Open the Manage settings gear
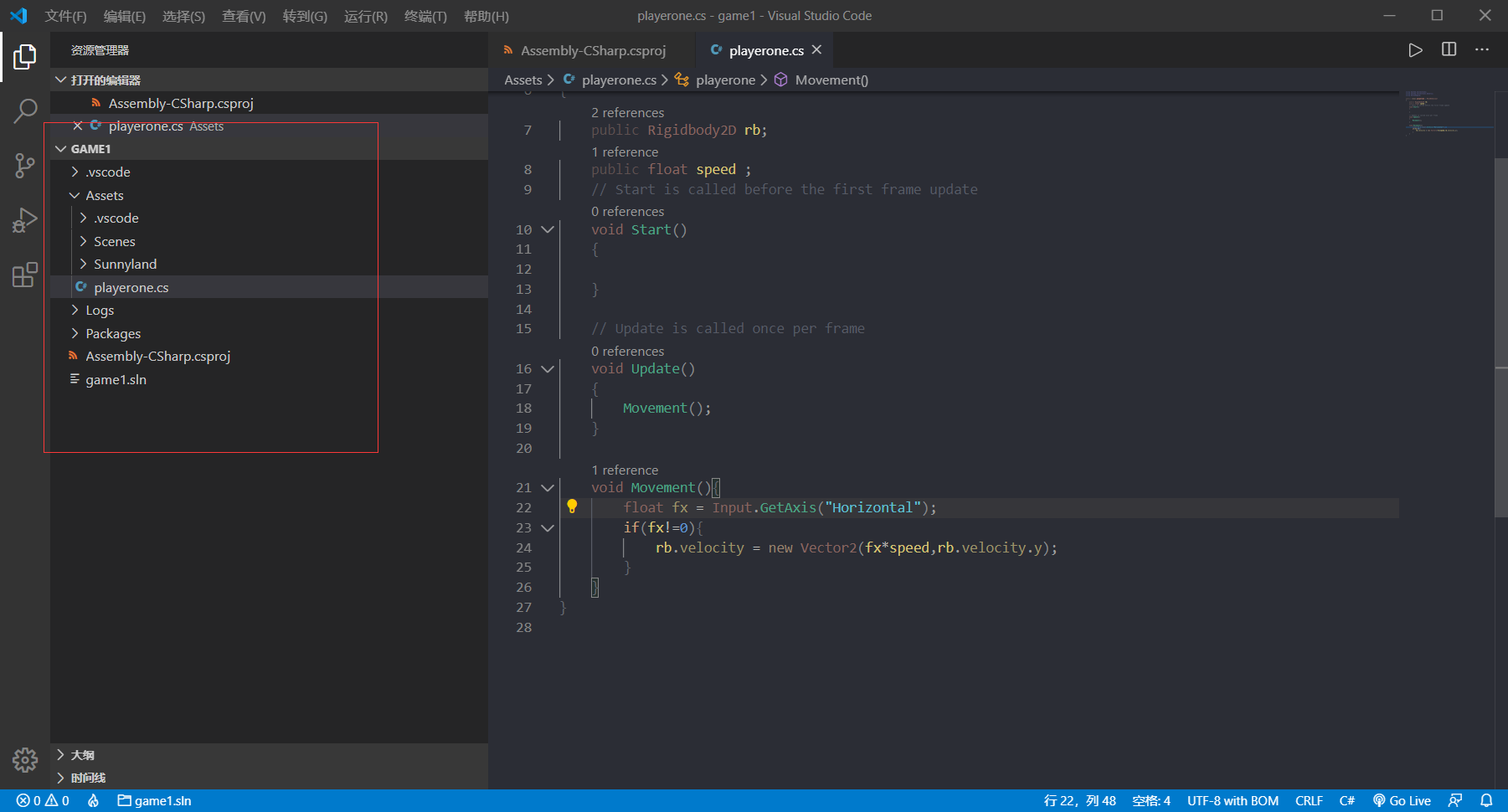1508x812 pixels. click(x=25, y=760)
